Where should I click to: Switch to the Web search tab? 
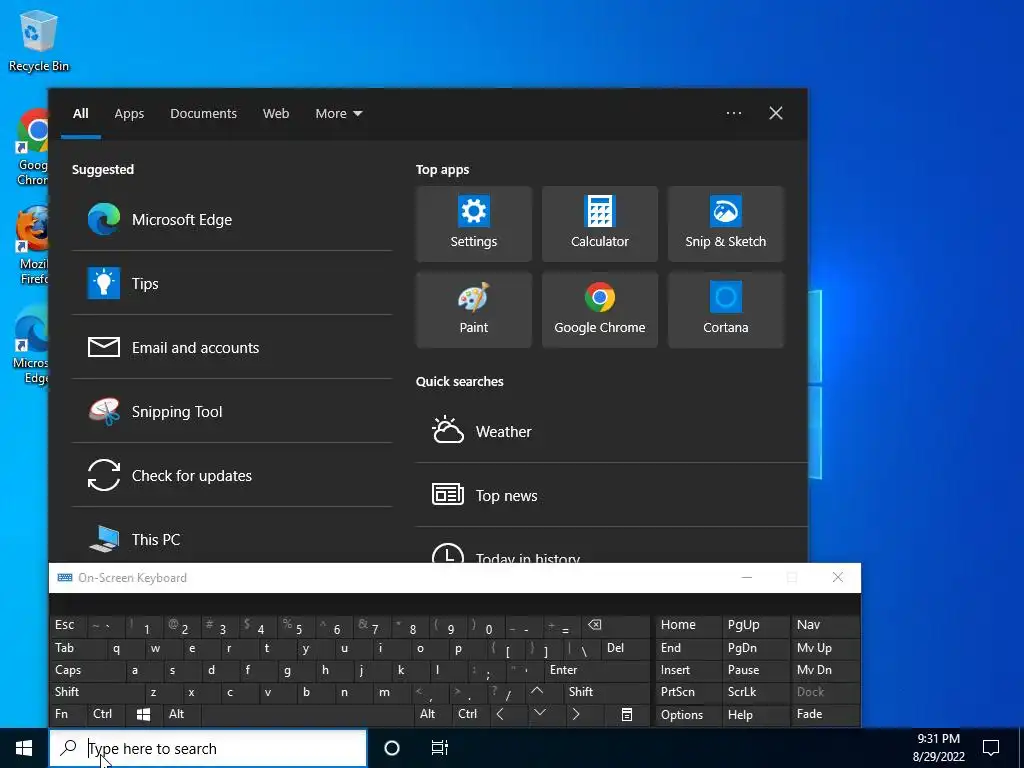(x=276, y=114)
